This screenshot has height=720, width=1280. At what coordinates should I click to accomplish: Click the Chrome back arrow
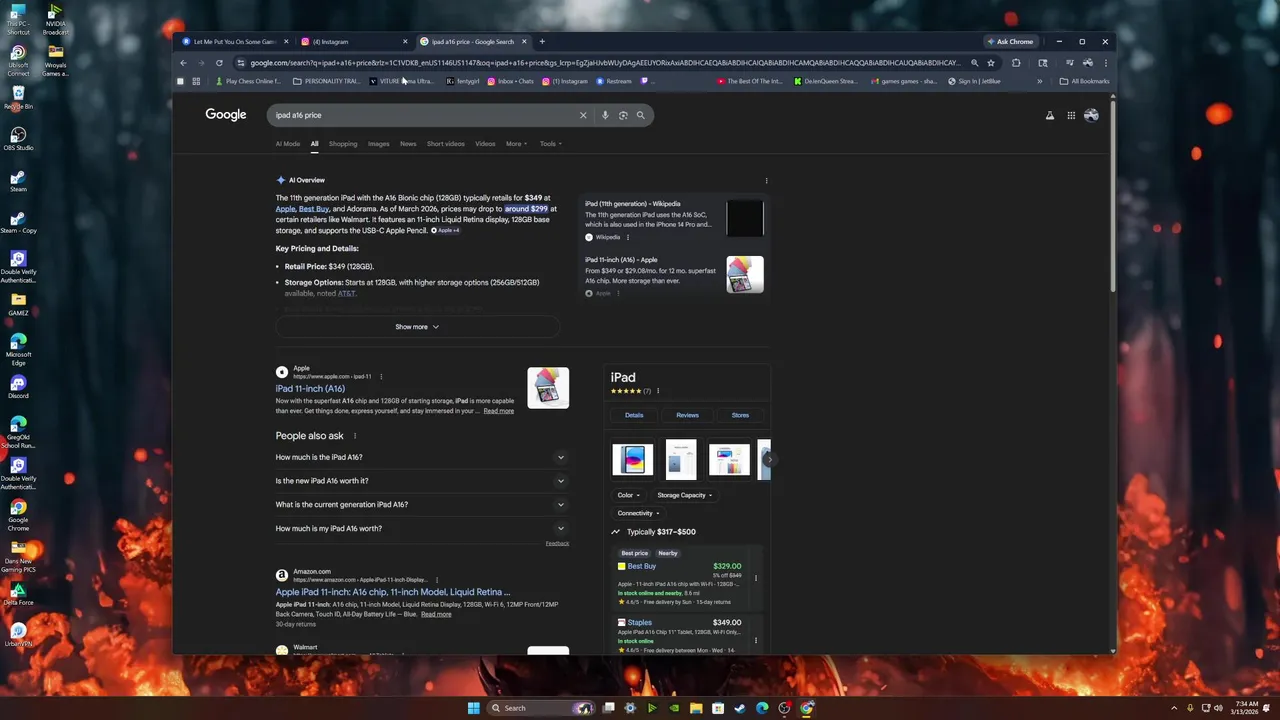183,62
